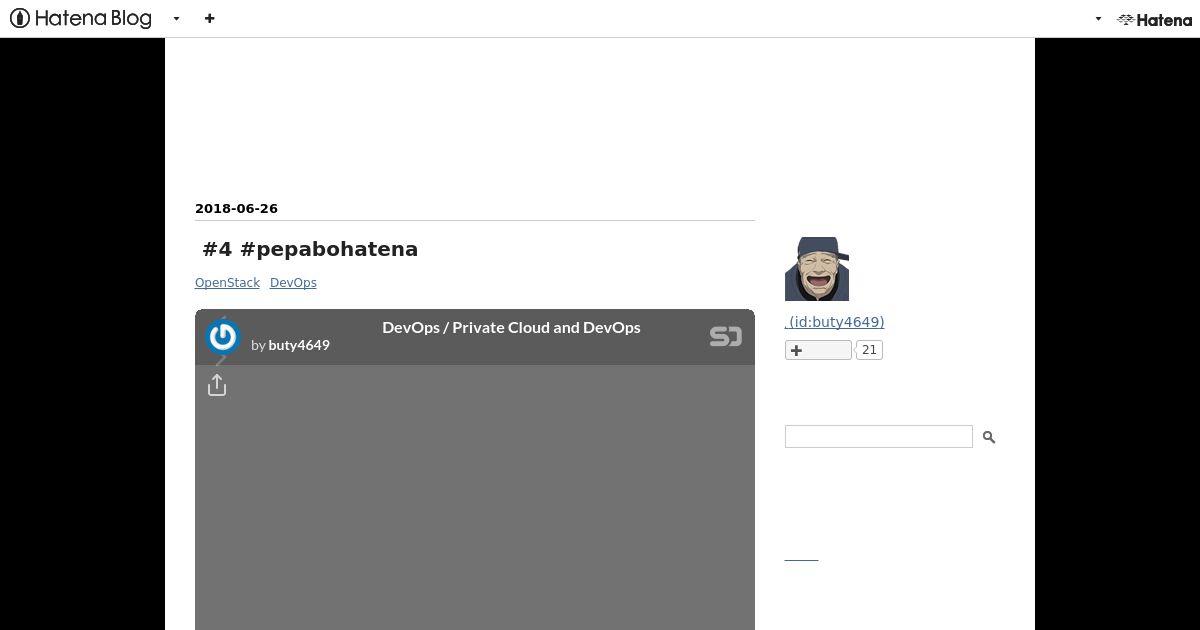Screen dimensions: 1200x630
Task: Open buty4649 author link in slide header
Action: pyautogui.click(x=299, y=345)
